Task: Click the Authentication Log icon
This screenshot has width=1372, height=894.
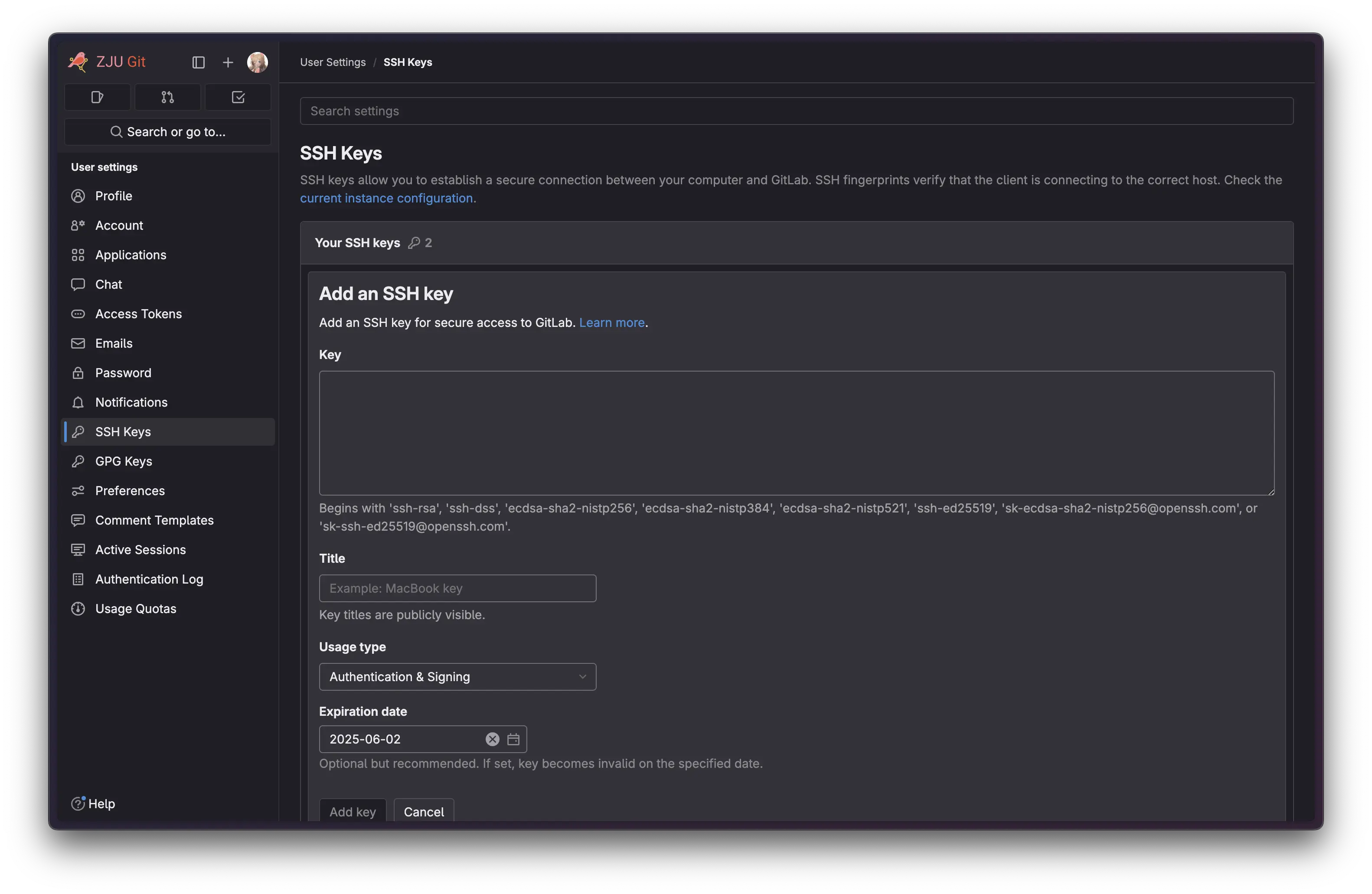Action: (78, 579)
